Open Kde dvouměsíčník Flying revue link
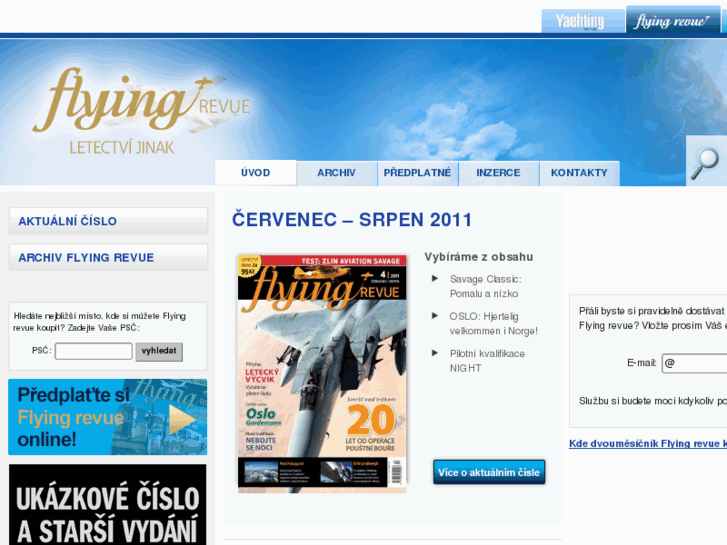This screenshot has height=545, width=727. pyautogui.click(x=648, y=443)
